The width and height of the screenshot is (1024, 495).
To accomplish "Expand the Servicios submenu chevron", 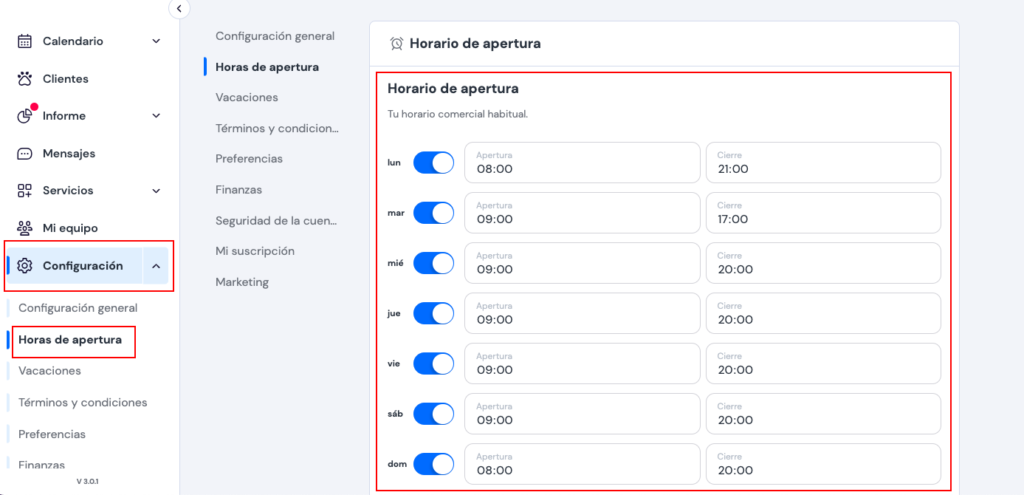I will (x=156, y=191).
